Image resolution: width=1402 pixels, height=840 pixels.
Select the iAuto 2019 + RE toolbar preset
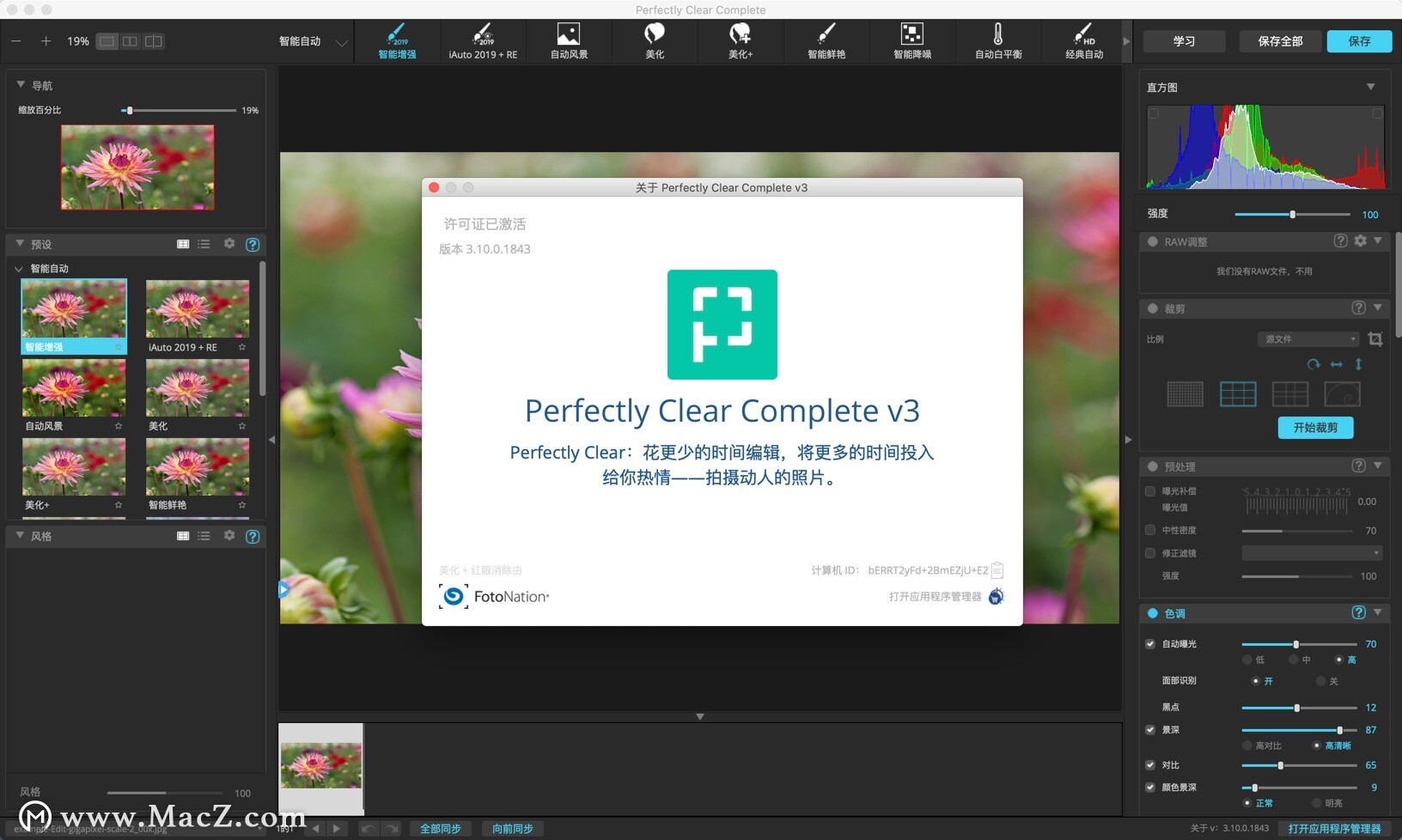click(x=483, y=41)
